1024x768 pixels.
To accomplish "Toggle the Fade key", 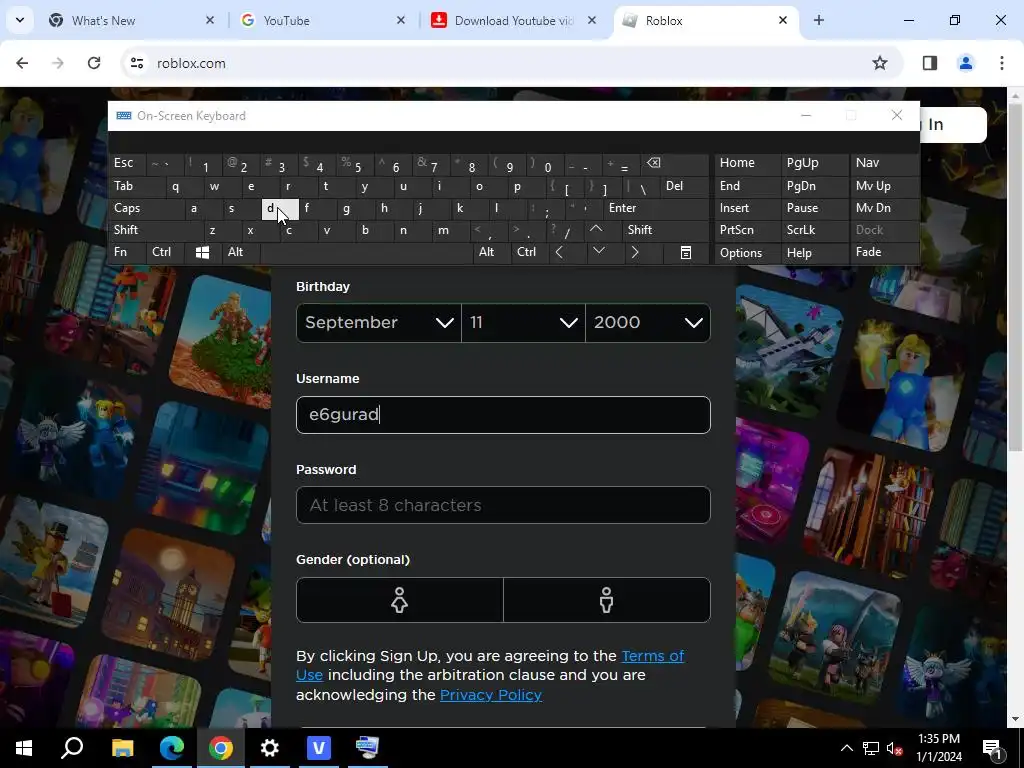I will click(x=883, y=252).
